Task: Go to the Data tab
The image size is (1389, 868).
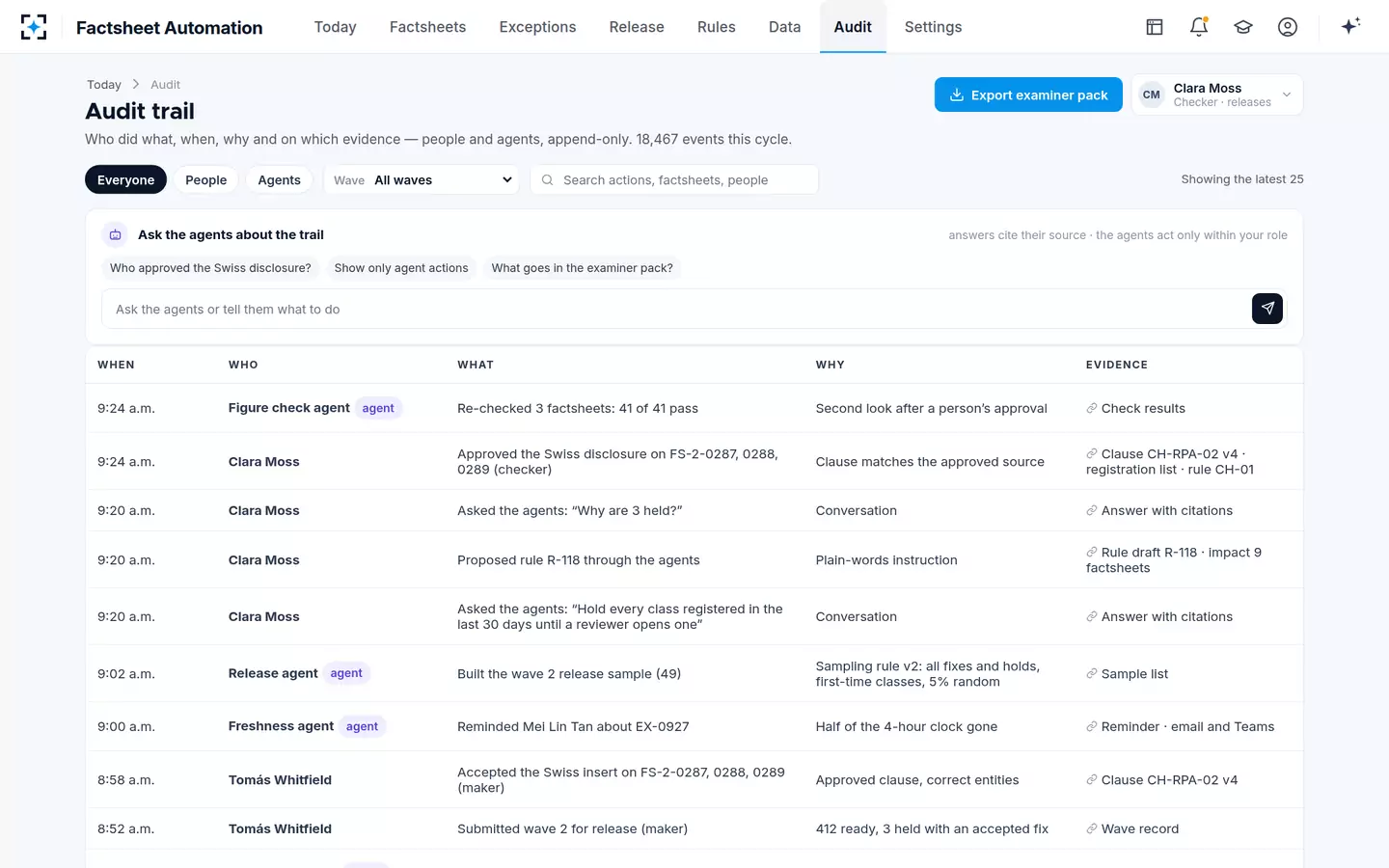Action: (x=785, y=27)
